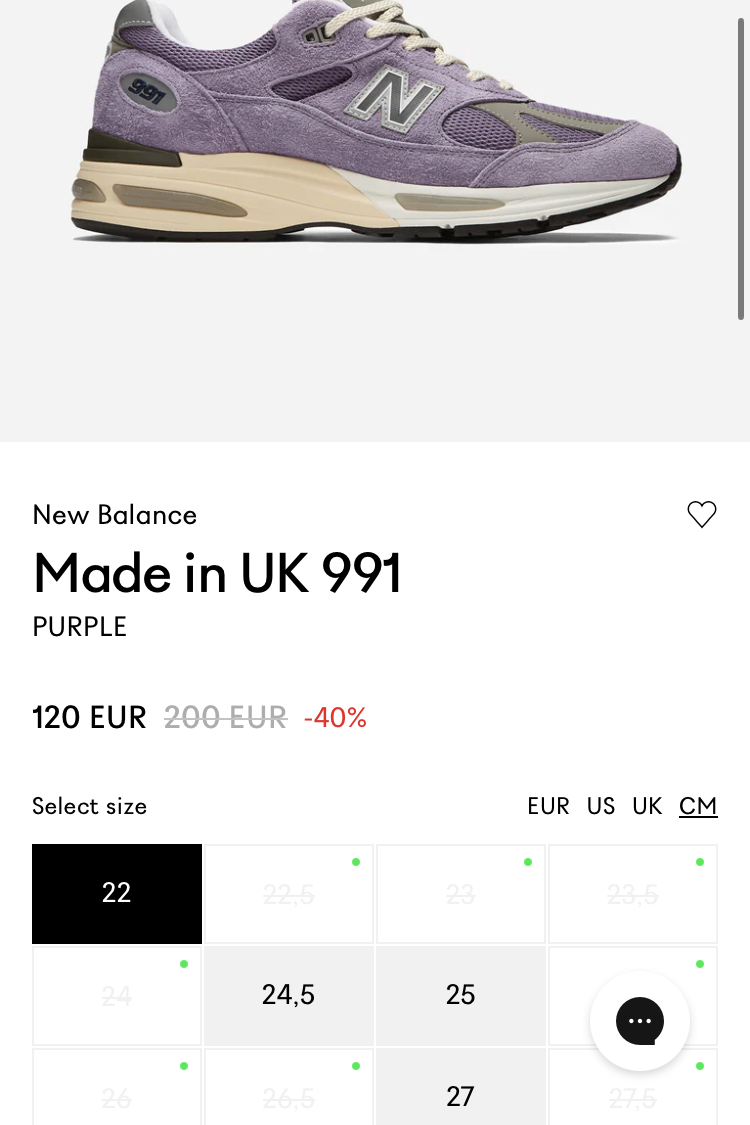Choose size 24,5 cm
Image resolution: width=750 pixels, height=1125 pixels.
[x=288, y=995]
